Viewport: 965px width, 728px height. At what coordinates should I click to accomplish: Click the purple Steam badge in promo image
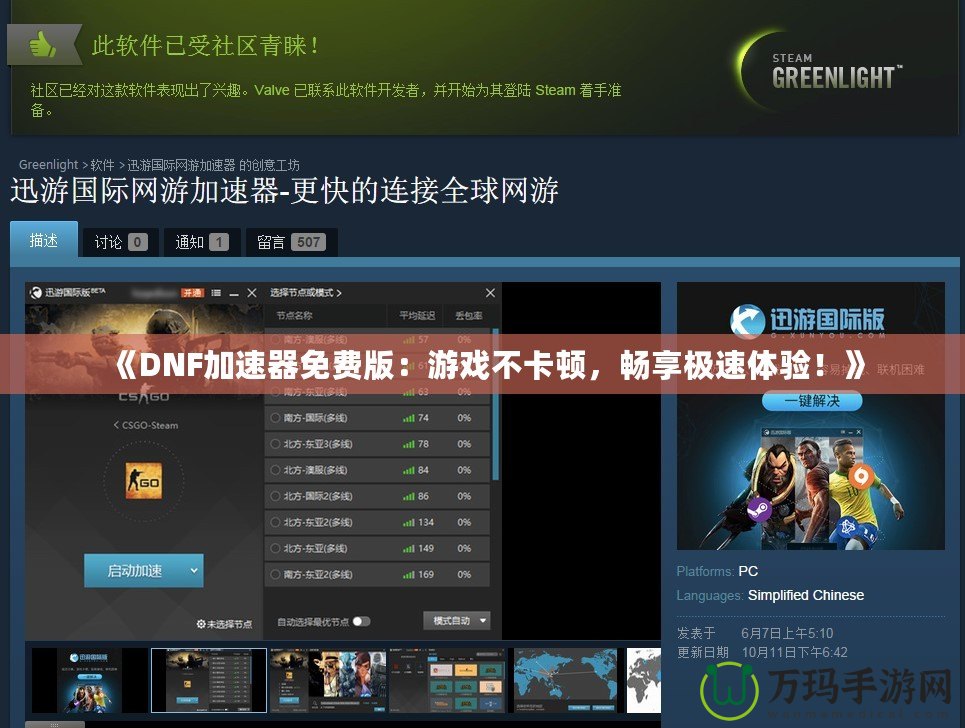[761, 510]
